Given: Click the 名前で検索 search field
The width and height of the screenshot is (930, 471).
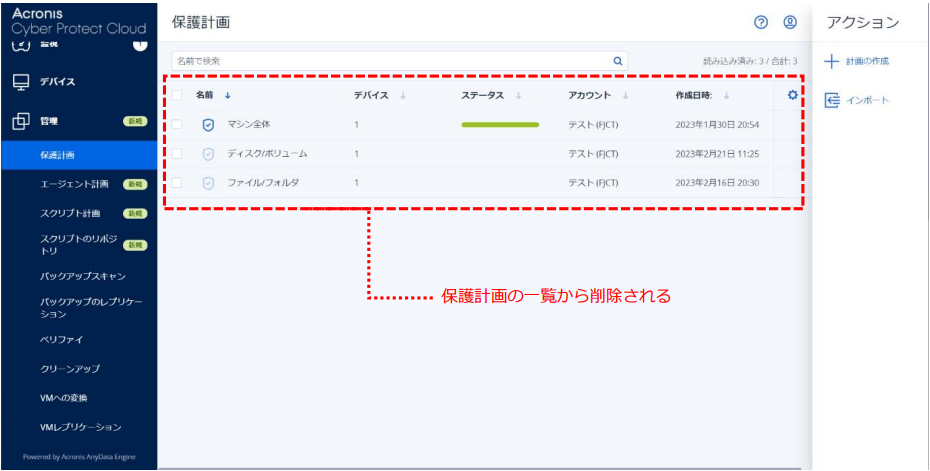Looking at the screenshot, I should coord(390,61).
